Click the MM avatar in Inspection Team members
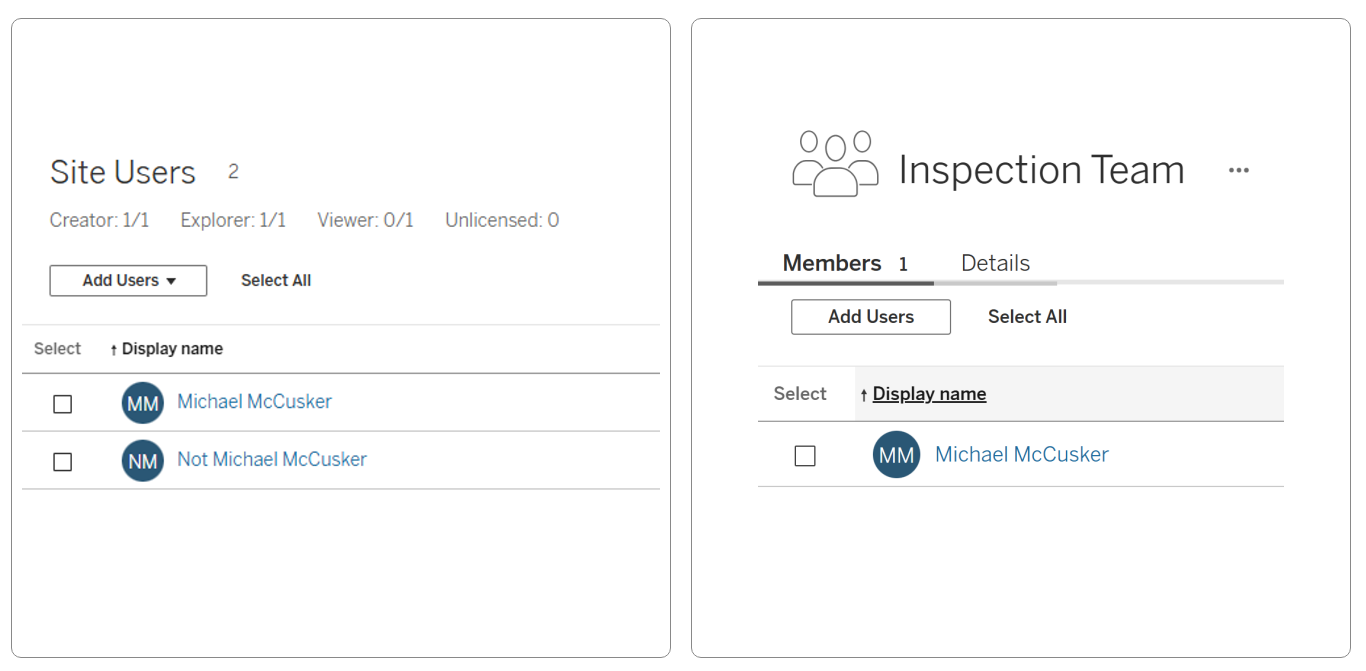 (x=896, y=455)
